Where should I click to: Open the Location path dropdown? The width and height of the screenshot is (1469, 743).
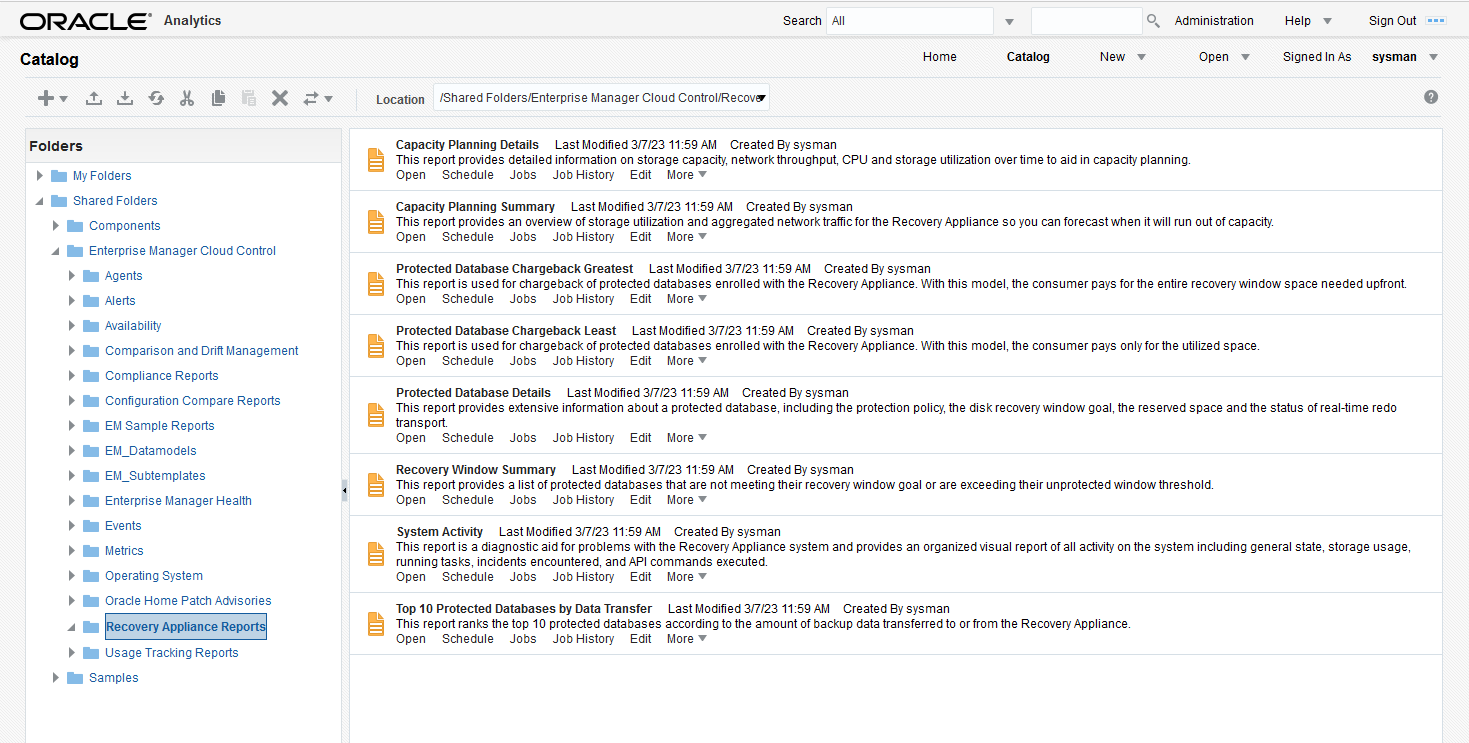click(762, 98)
